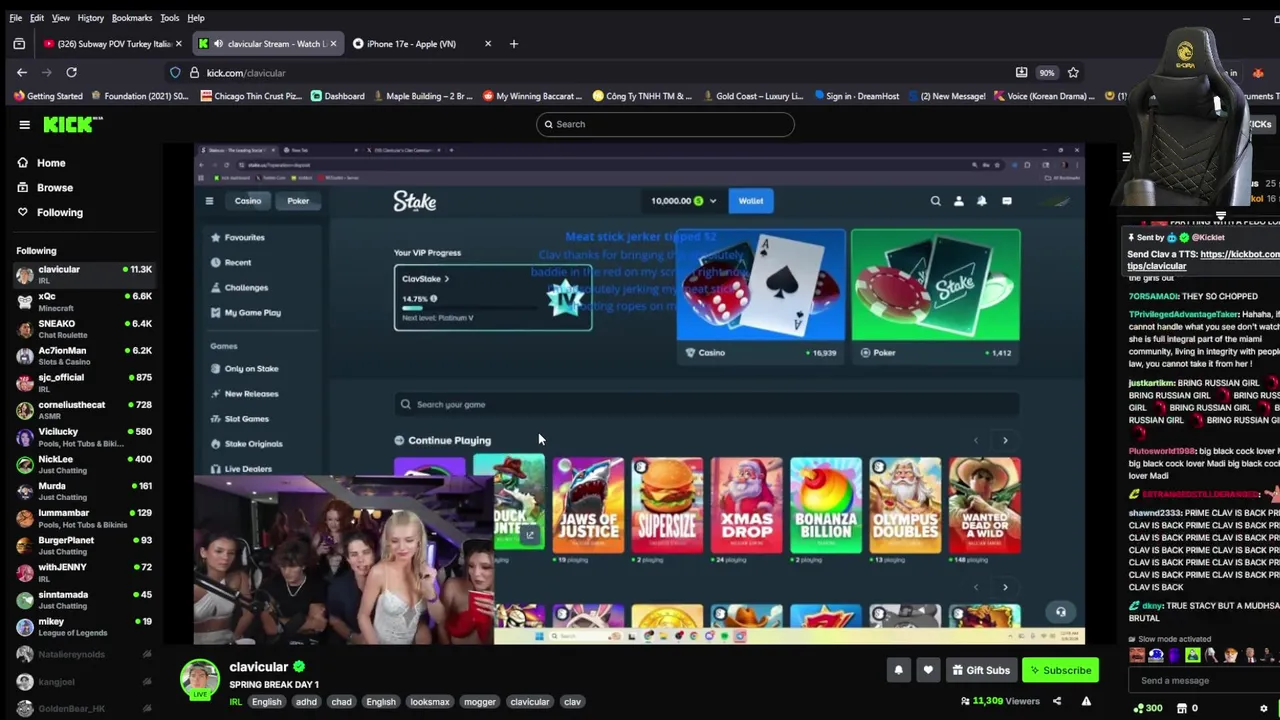Open the Tools menu
Screen dimensions: 1280x720
click(169, 18)
